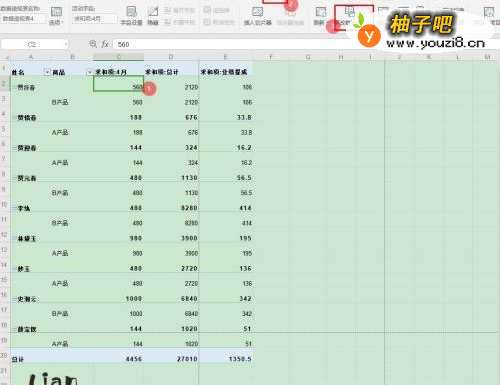This screenshot has height=385, width=500.
Task: Open the 商品 column filter dropdown
Action: (x=90, y=72)
